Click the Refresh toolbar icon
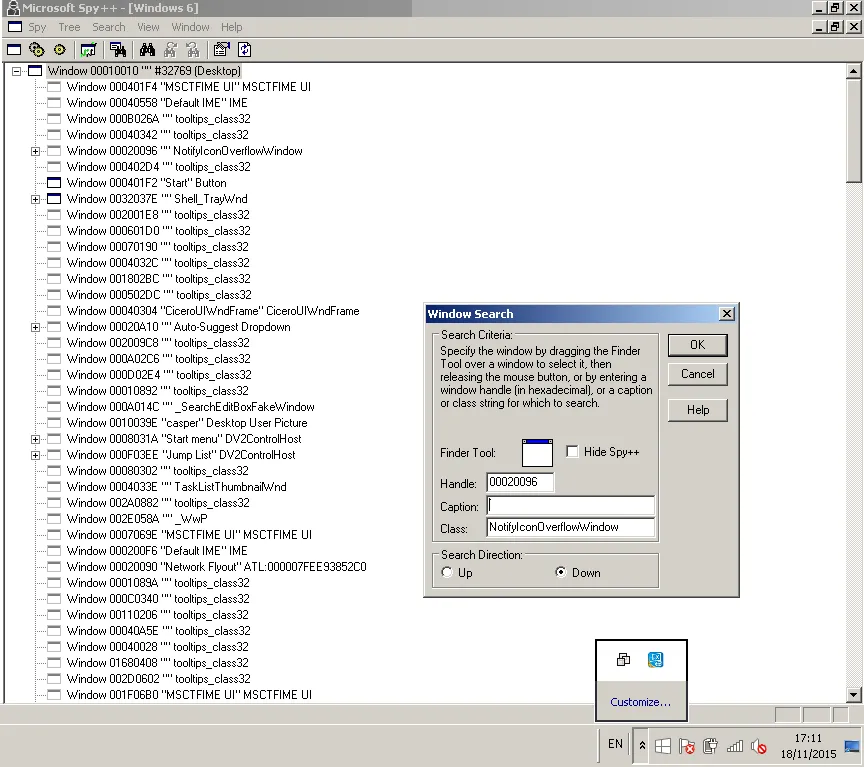The image size is (864, 767). tap(245, 50)
